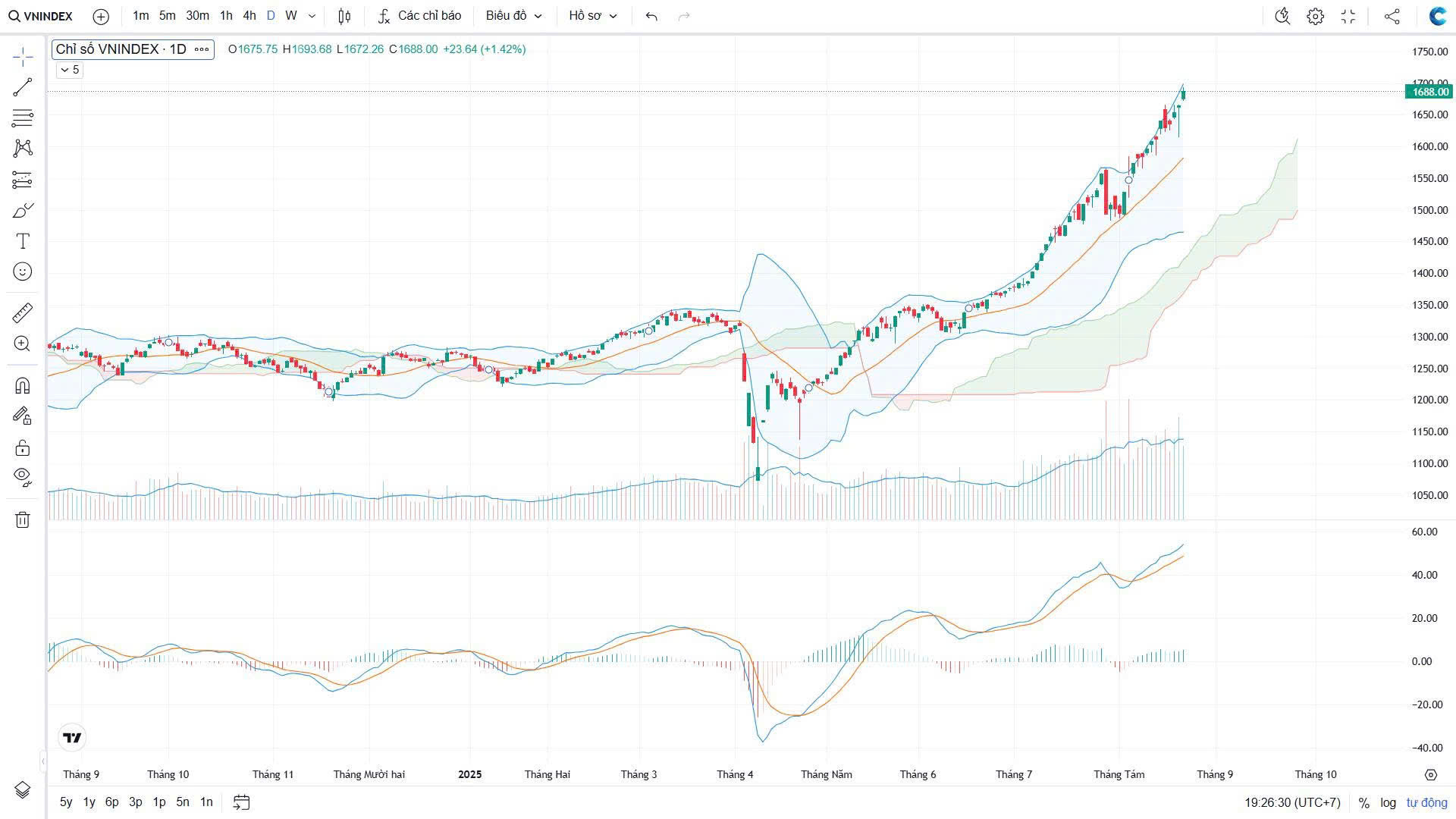
Task: Delete all drawings with trash icon
Action: (23, 519)
